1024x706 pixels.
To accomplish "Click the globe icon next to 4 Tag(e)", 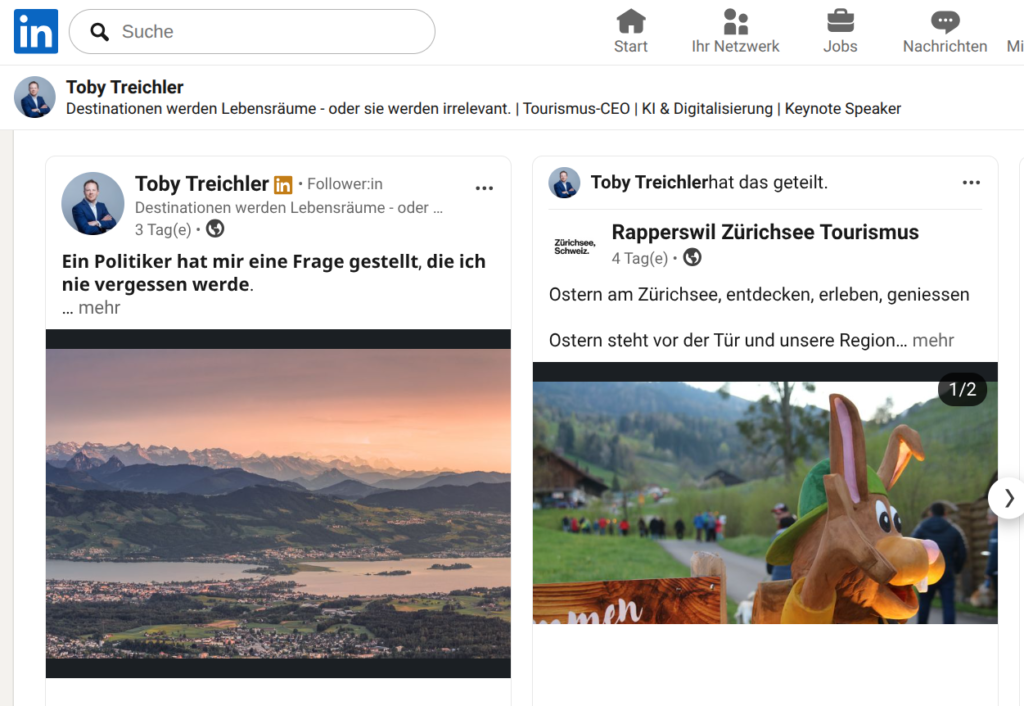I will click(x=692, y=257).
